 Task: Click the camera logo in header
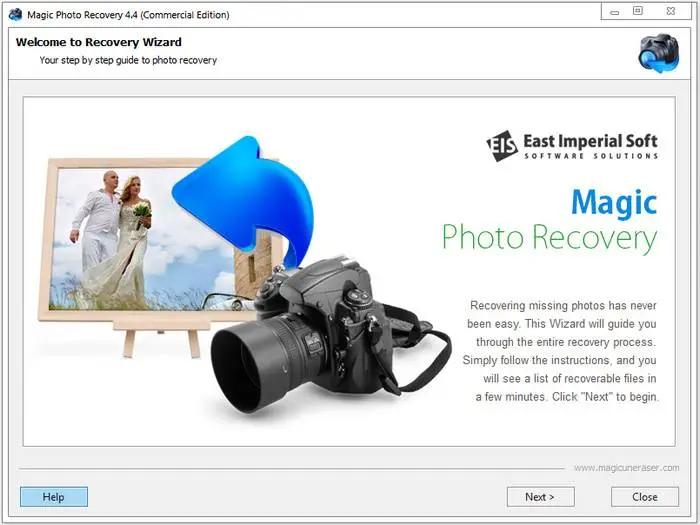click(x=658, y=53)
